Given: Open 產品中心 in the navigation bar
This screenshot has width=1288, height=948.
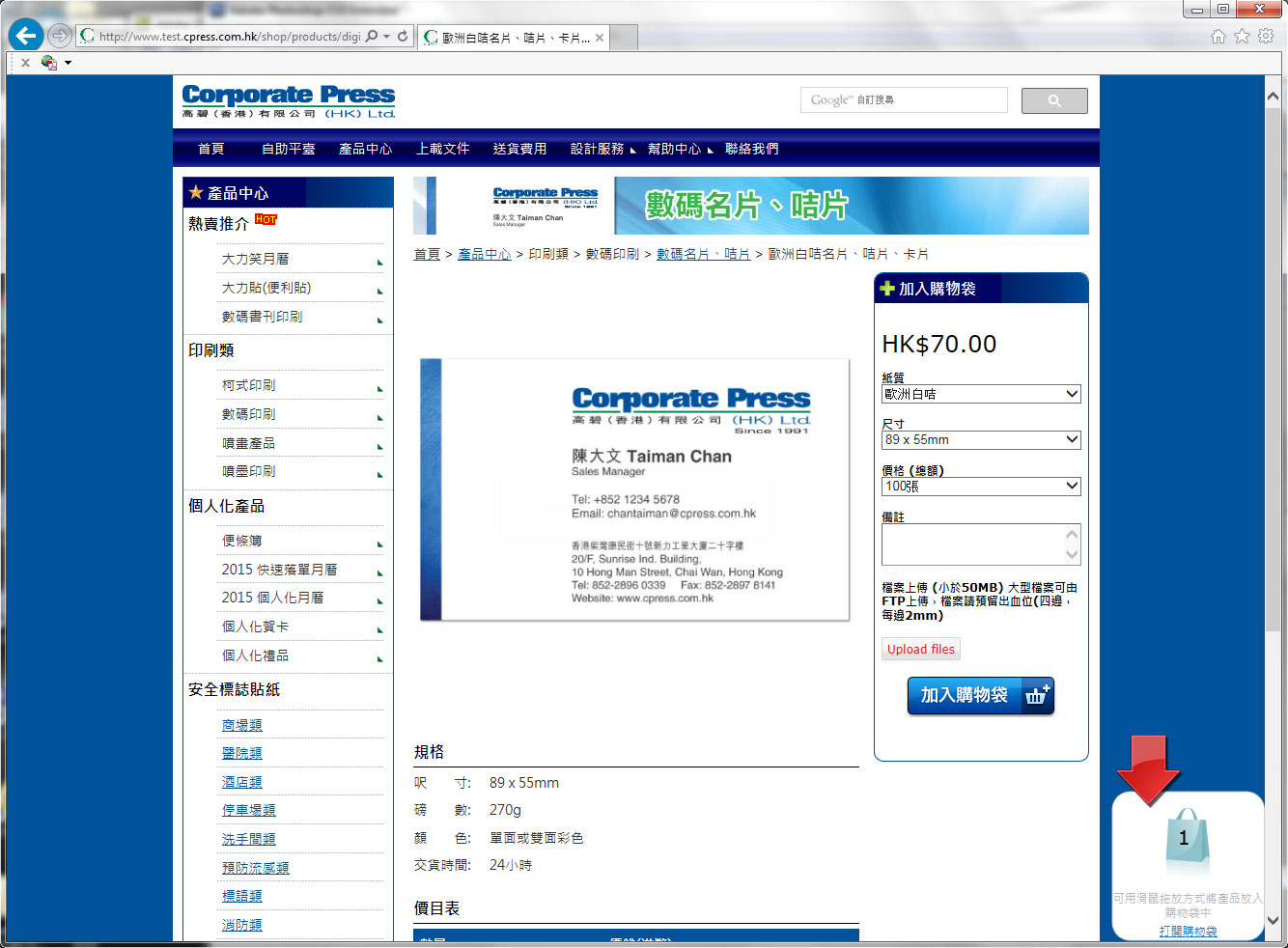Looking at the screenshot, I should 365,149.
